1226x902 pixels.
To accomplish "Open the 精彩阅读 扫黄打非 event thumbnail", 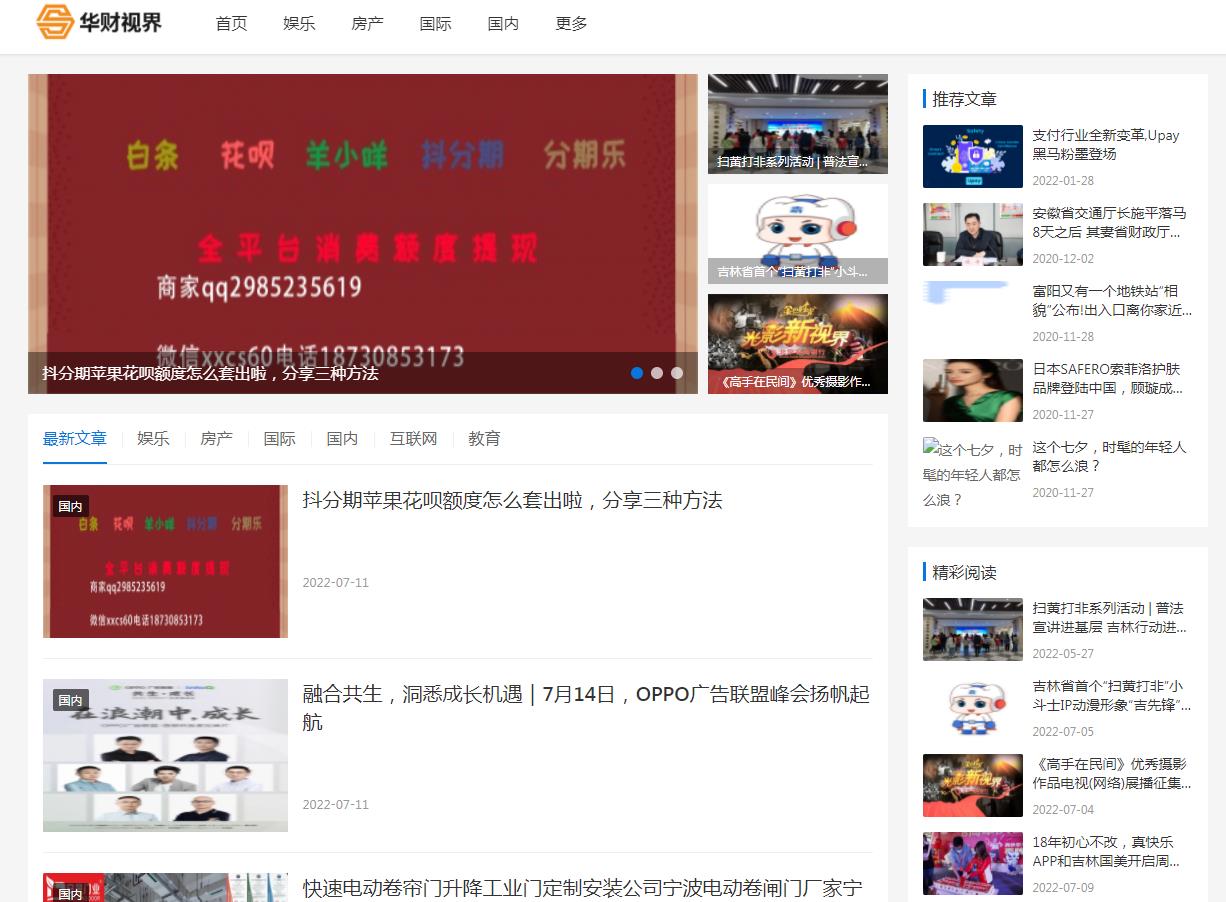I will (973, 629).
